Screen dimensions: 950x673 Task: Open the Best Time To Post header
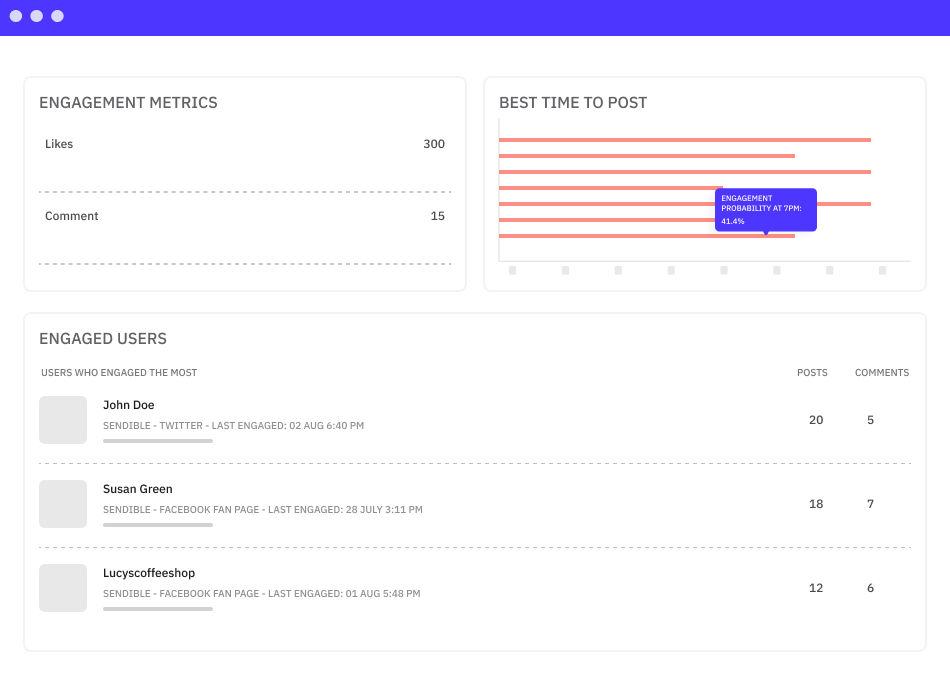pyautogui.click(x=574, y=102)
